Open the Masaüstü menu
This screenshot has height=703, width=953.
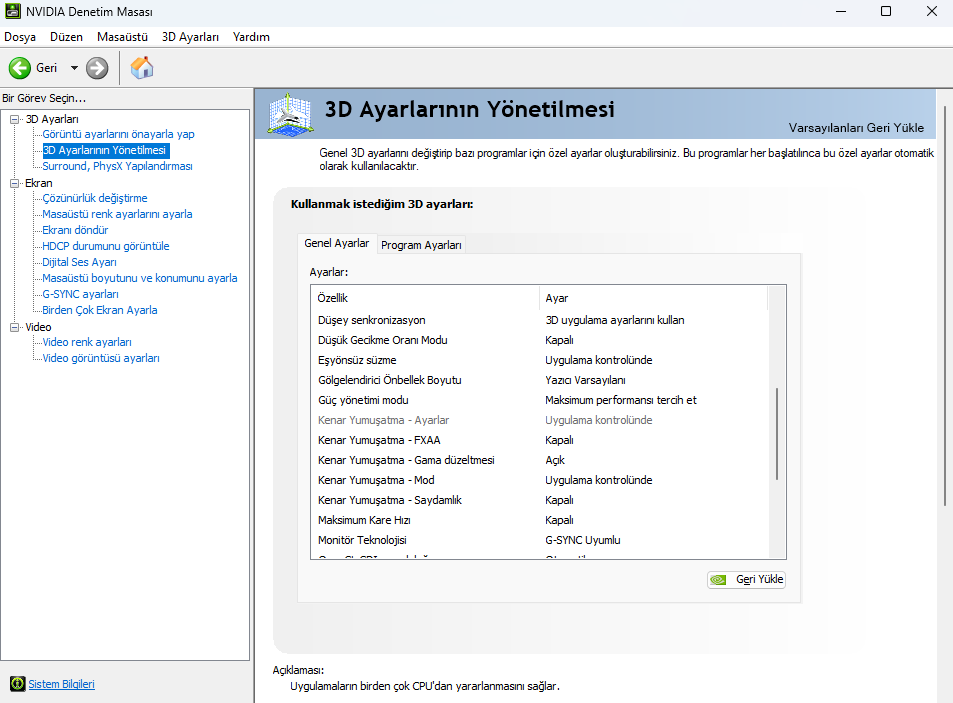pos(122,37)
